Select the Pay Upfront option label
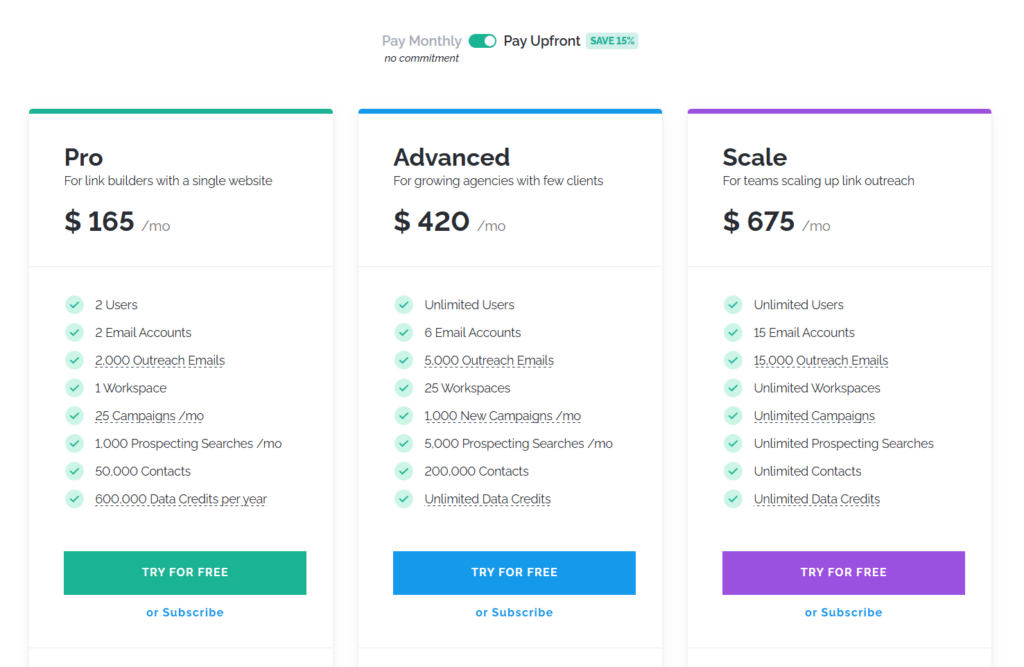Image resolution: width=1024 pixels, height=667 pixels. (x=541, y=41)
